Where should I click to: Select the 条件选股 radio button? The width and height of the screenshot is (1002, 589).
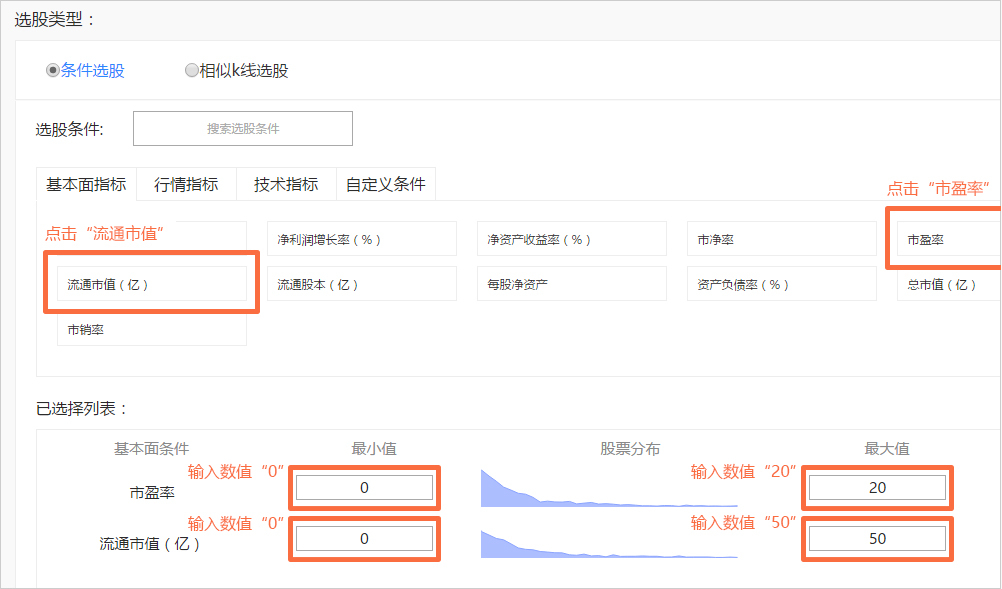[x=53, y=70]
